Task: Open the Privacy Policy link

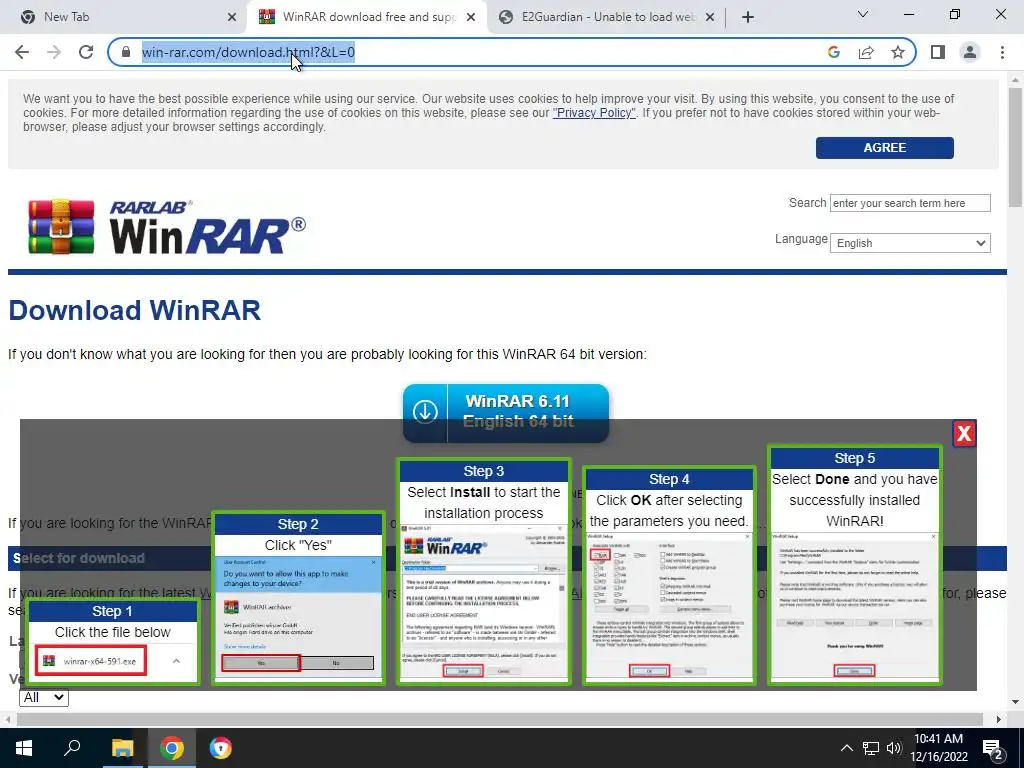Action: click(x=594, y=113)
